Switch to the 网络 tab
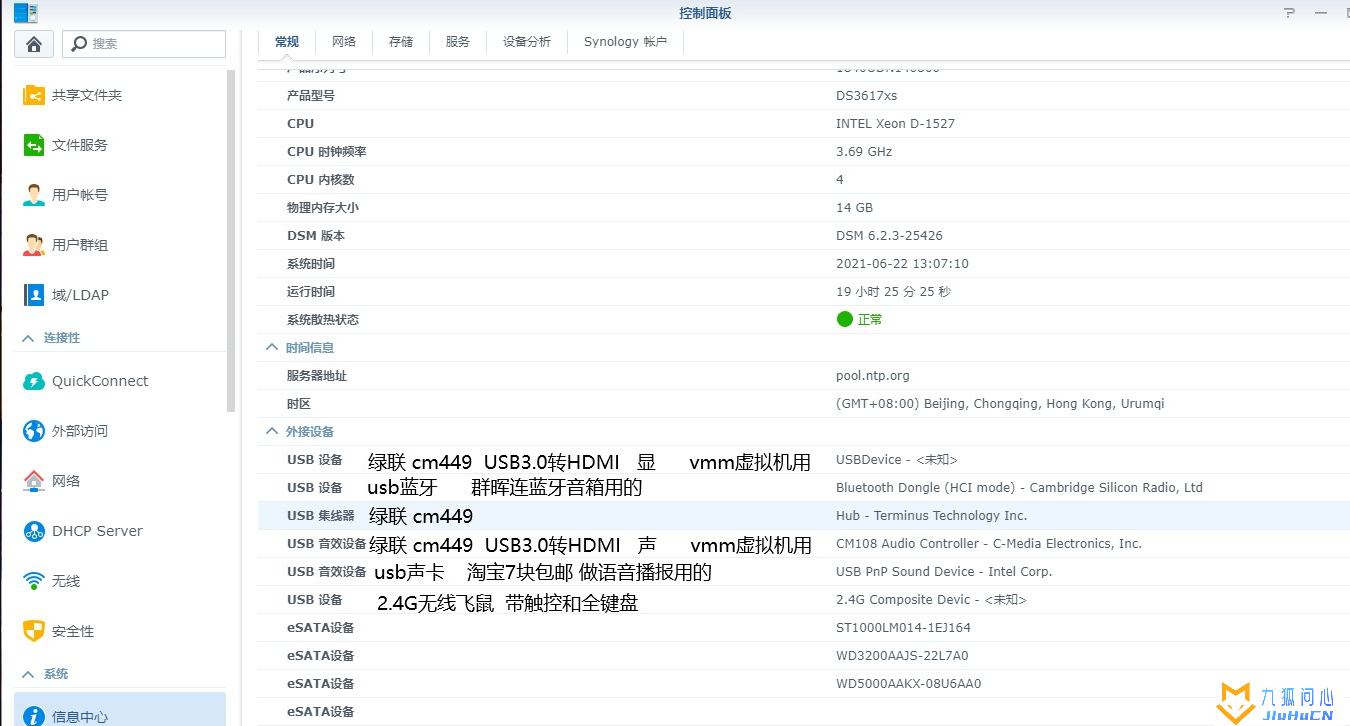This screenshot has height=726, width=1350. pyautogui.click(x=344, y=42)
